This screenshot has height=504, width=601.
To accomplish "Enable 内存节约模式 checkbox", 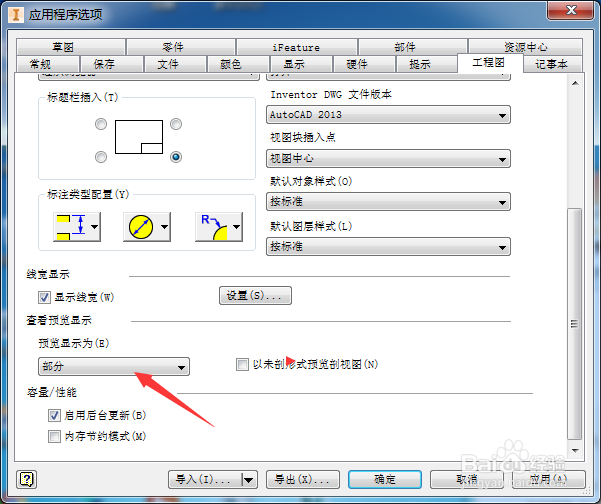I will tap(54, 436).
